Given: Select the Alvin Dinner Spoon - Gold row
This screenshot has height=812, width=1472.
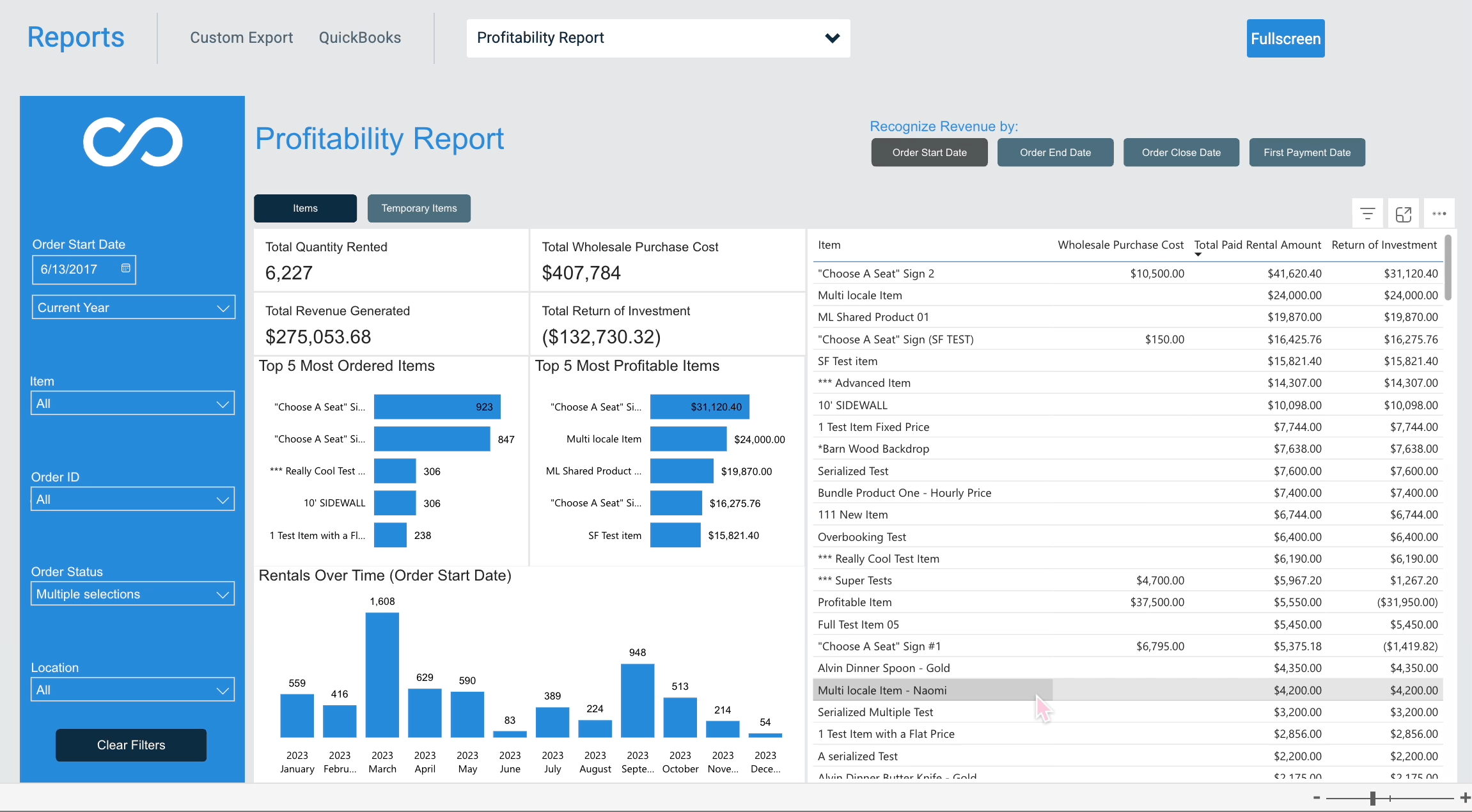Looking at the screenshot, I should [x=1128, y=668].
